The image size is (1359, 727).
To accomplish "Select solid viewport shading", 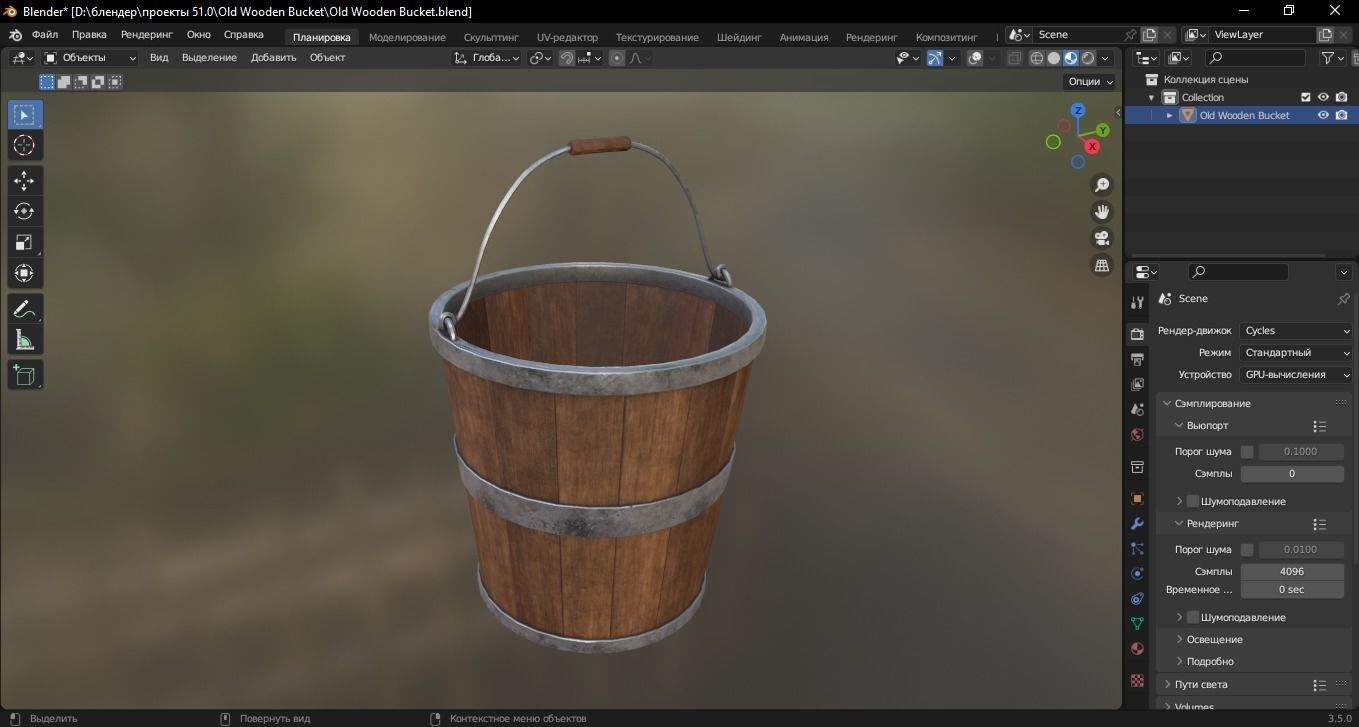I will [x=1054, y=58].
